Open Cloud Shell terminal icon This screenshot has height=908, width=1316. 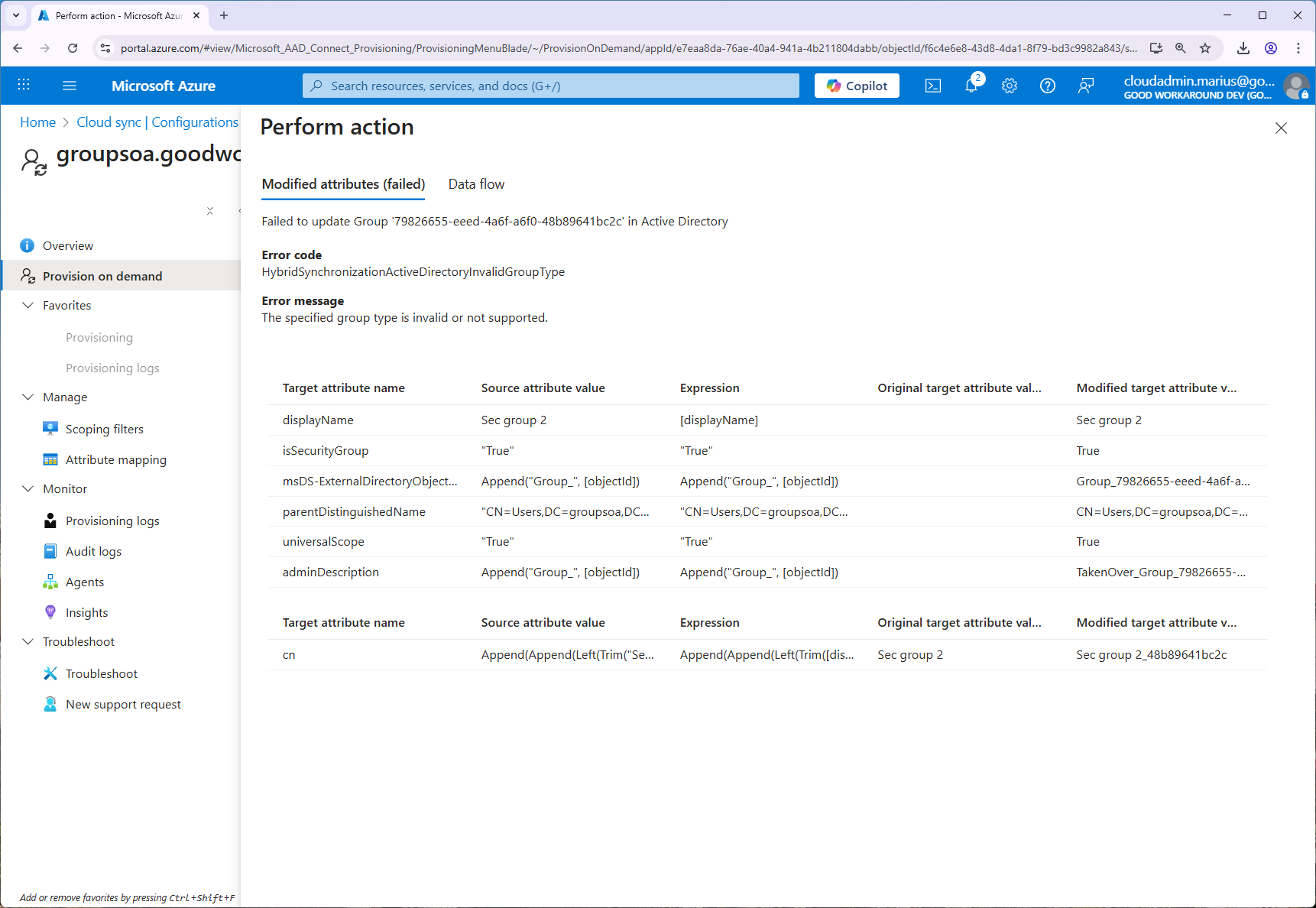(932, 86)
